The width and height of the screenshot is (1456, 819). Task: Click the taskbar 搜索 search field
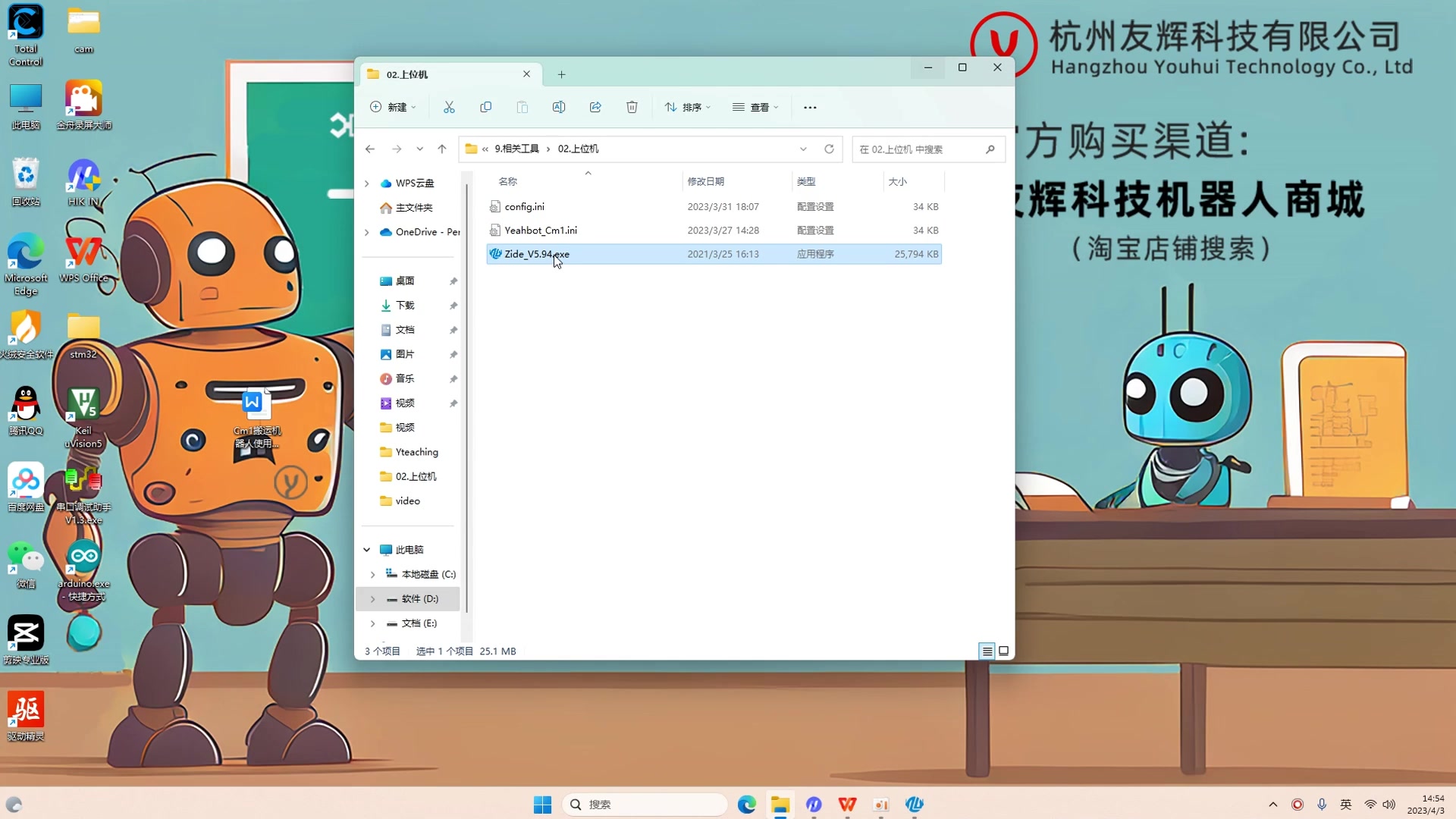pos(645,805)
